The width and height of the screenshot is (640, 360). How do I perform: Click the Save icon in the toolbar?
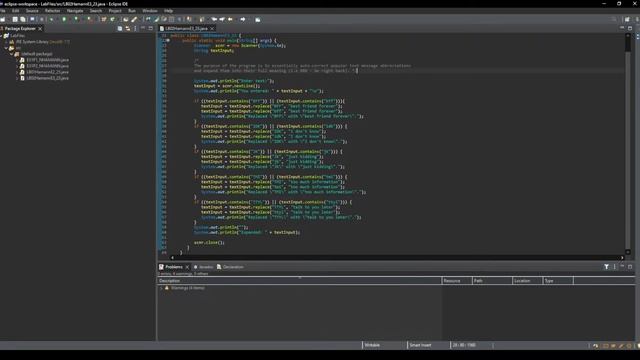click(x=15, y=19)
